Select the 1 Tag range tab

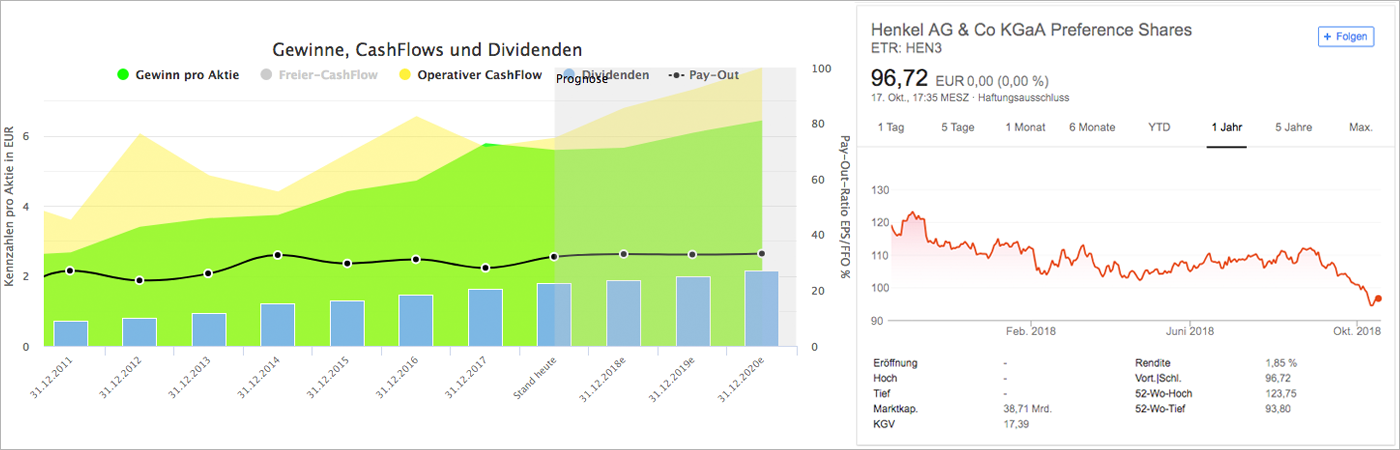tap(893, 127)
